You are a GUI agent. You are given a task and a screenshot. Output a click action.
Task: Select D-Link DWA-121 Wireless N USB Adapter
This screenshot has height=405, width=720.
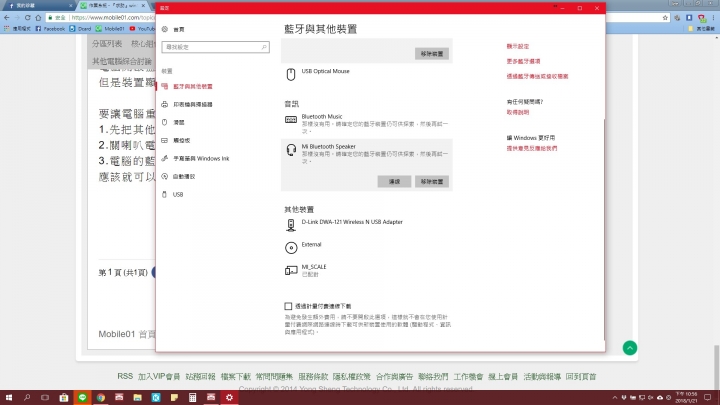pyautogui.click(x=366, y=225)
